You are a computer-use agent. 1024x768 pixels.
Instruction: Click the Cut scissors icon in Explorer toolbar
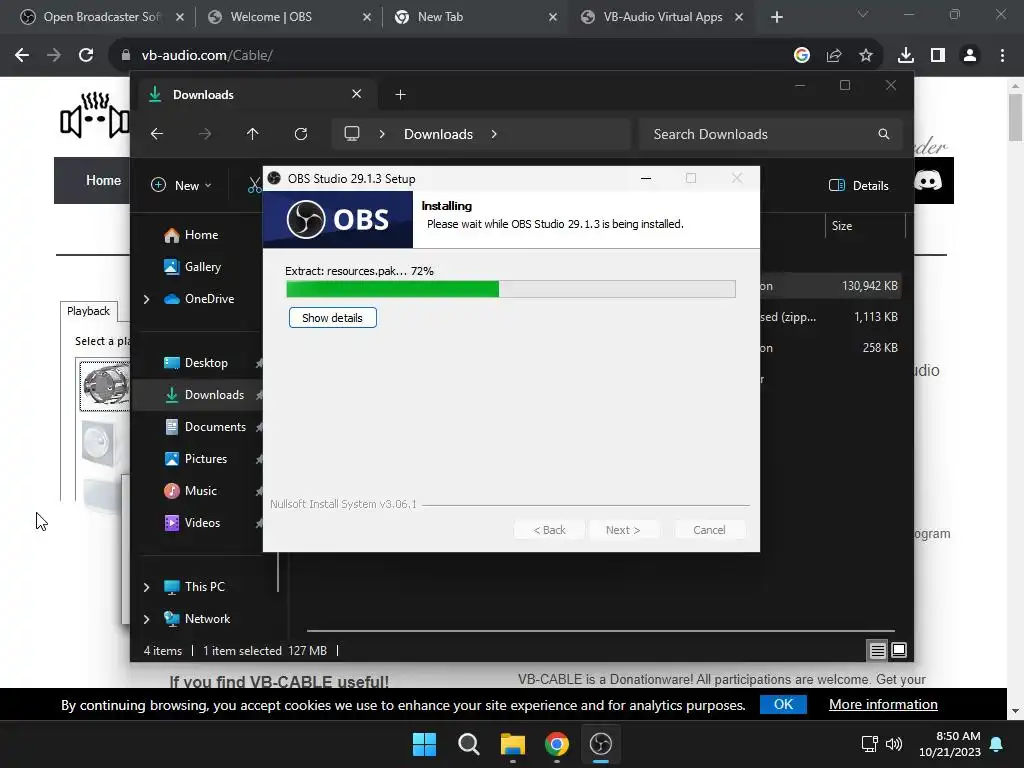point(254,185)
